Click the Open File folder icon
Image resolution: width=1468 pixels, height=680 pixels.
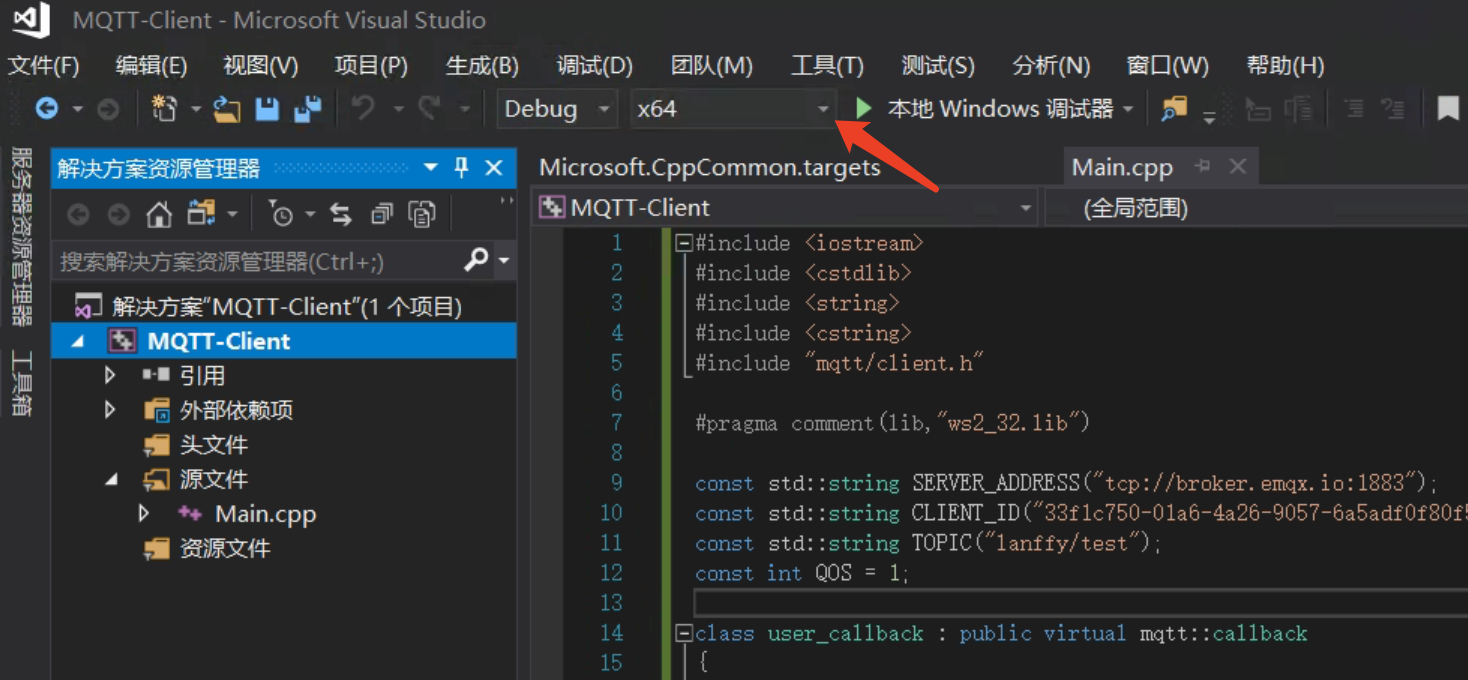point(227,109)
